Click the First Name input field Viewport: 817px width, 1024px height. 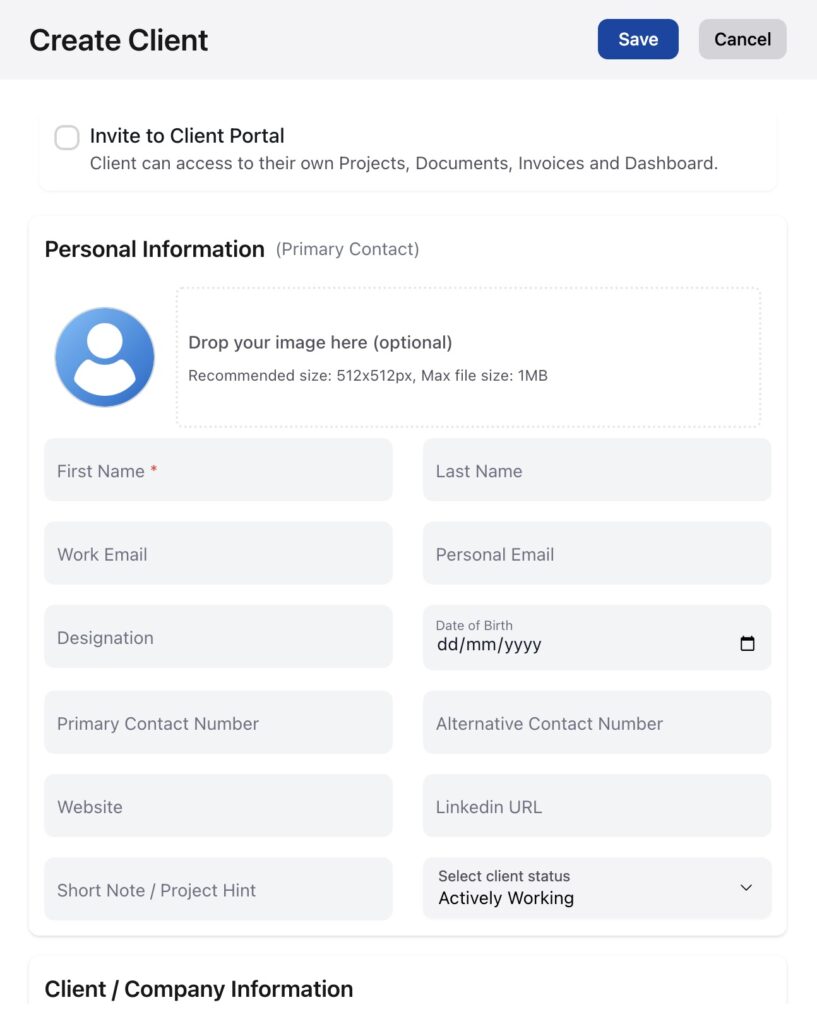click(218, 470)
